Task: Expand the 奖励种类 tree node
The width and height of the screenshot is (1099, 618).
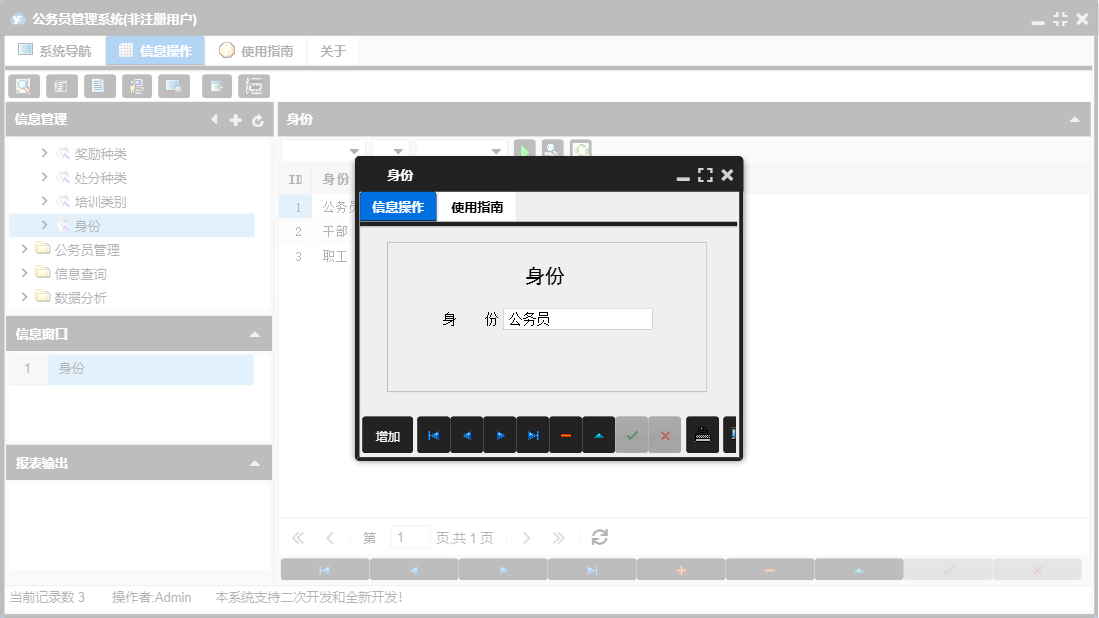Action: pos(43,153)
